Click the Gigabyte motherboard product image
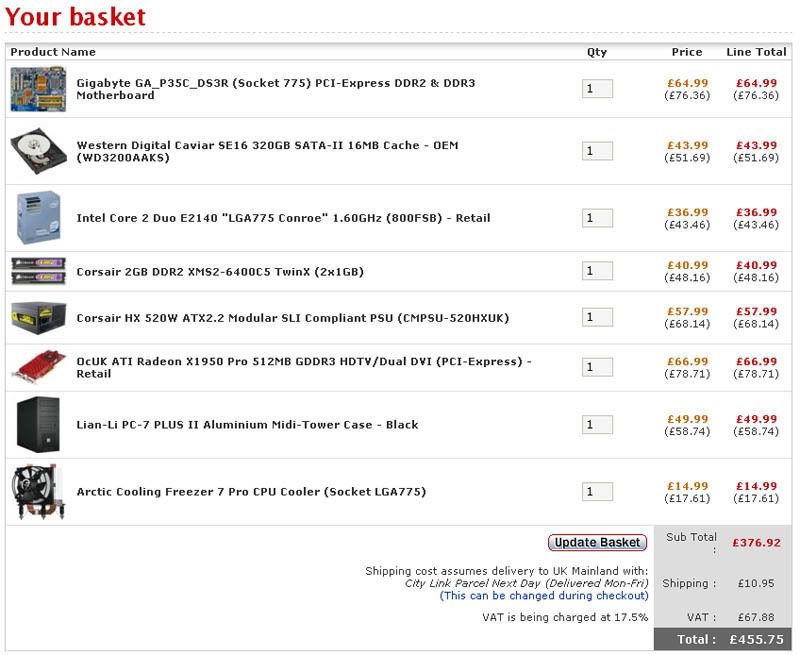 point(38,89)
